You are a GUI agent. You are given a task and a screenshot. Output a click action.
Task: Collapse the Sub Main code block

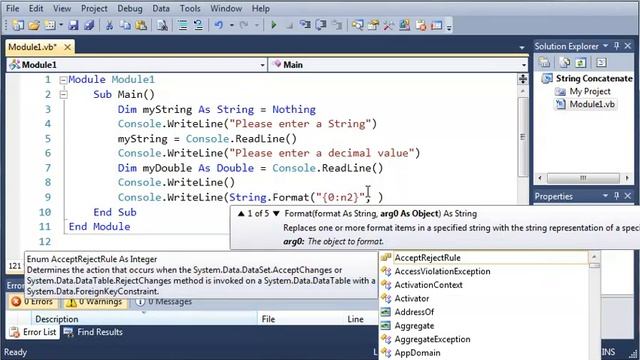pyautogui.click(x=63, y=95)
